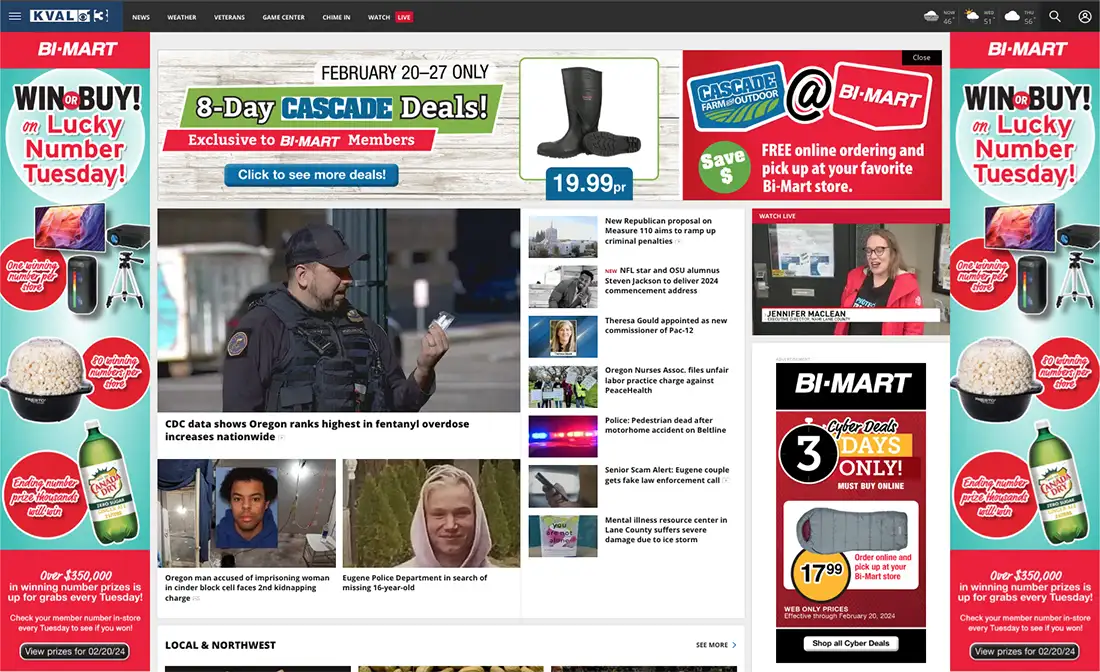
Task: Click the phone scam alert thumbnail
Action: [x=563, y=486]
